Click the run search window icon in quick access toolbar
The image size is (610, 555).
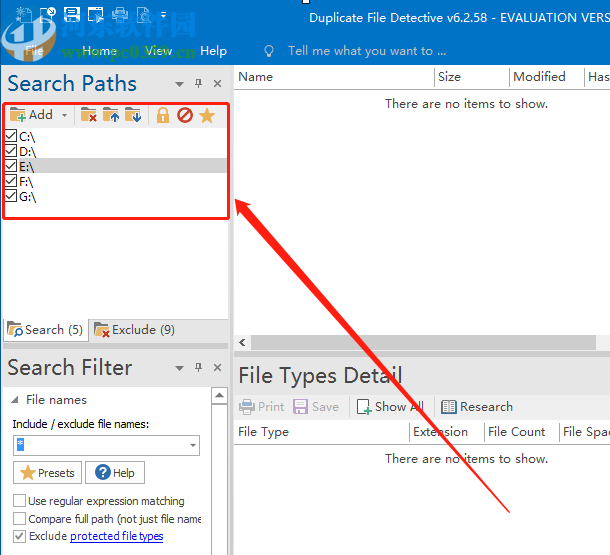click(96, 15)
